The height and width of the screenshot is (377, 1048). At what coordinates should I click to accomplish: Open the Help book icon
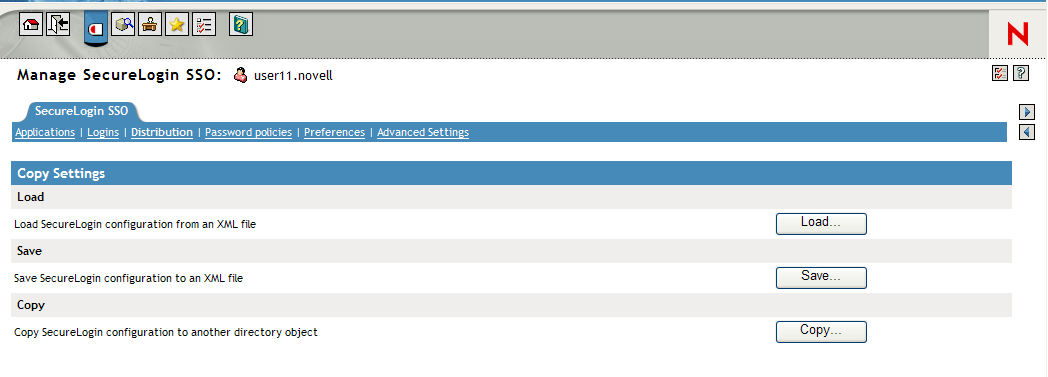(x=241, y=25)
